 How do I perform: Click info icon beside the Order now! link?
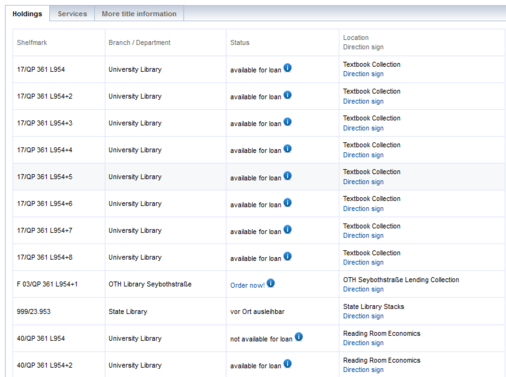click(271, 283)
